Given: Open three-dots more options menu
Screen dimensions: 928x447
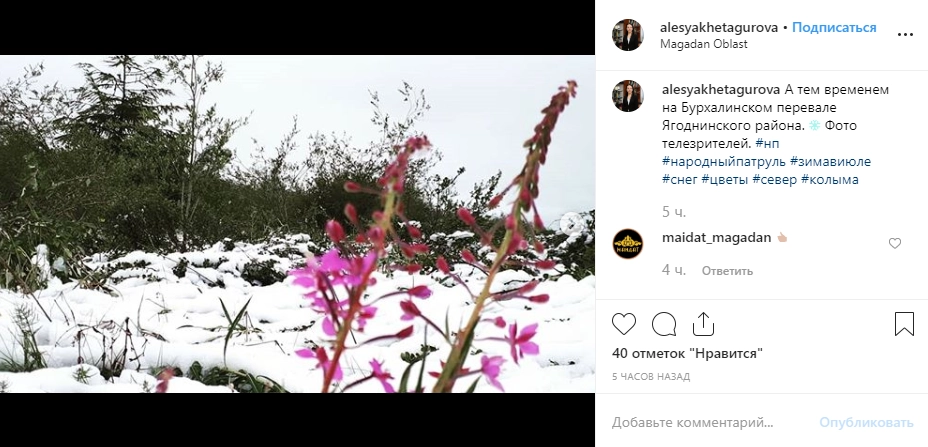Looking at the screenshot, I should click(x=906, y=35).
